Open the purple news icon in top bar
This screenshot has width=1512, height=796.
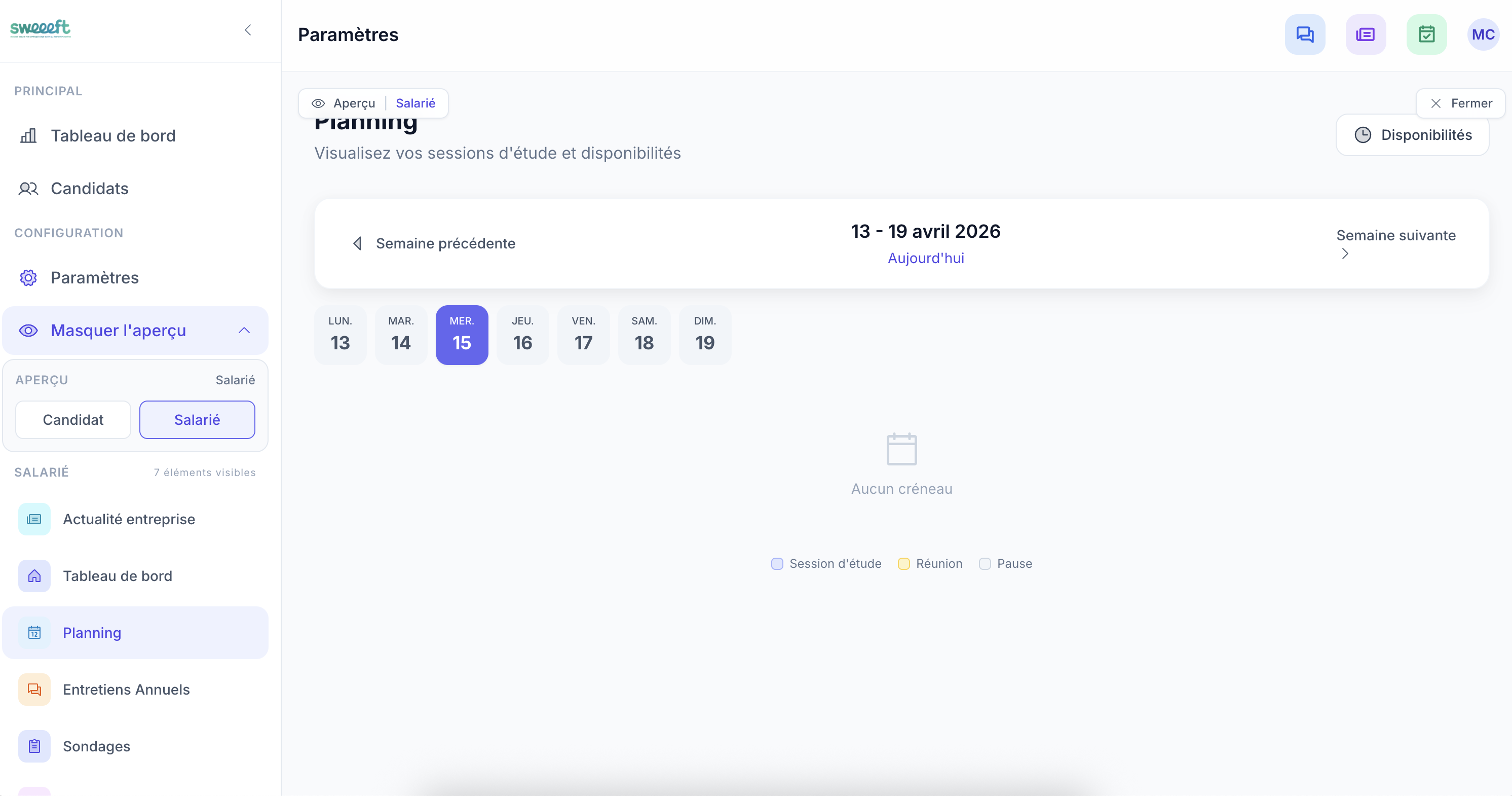coord(1365,34)
